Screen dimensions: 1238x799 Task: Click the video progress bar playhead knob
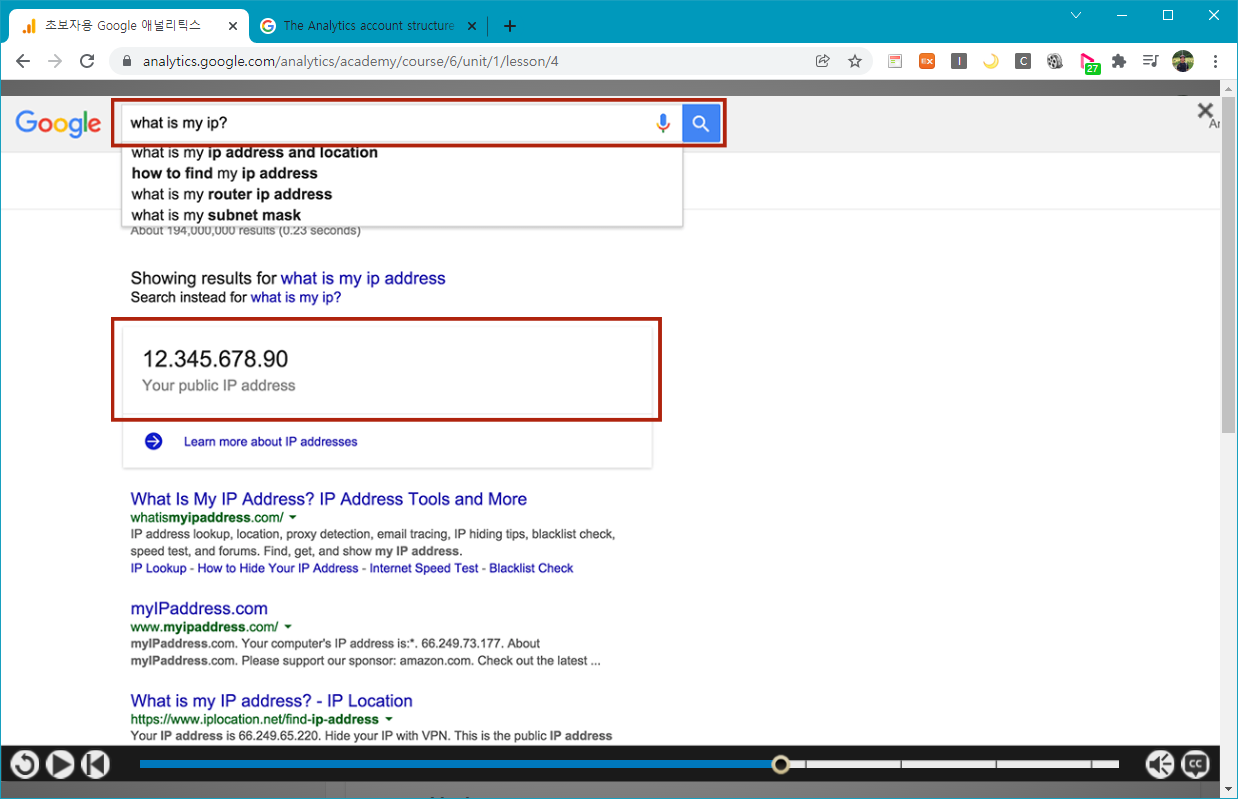click(x=781, y=764)
